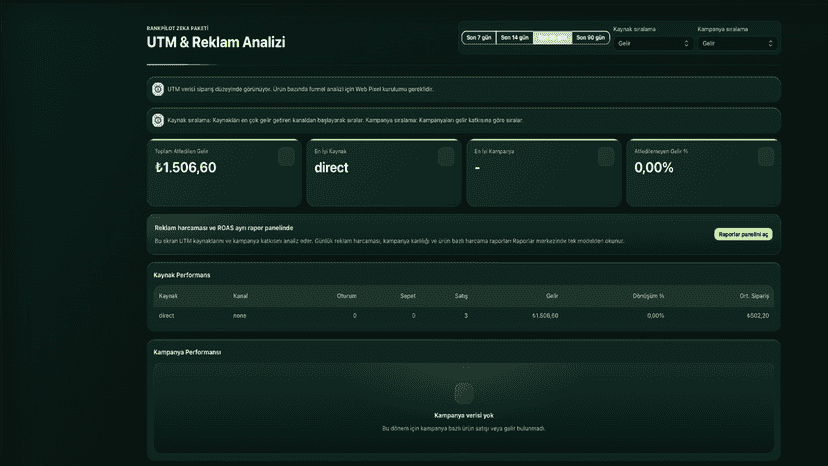This screenshot has height=466, width=828.
Task: Click the direct row in Kaynak Performans
Action: 464,315
